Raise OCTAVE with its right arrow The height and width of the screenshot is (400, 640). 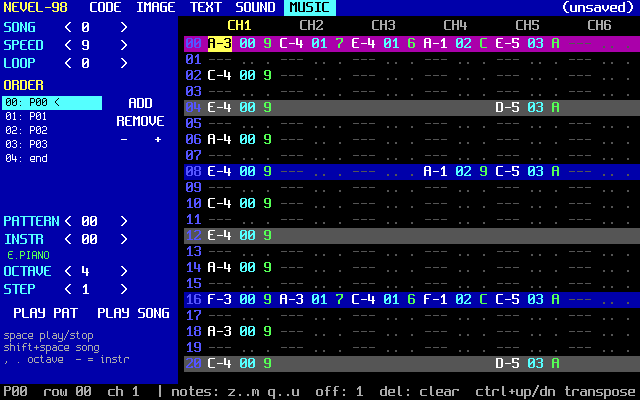[124, 271]
